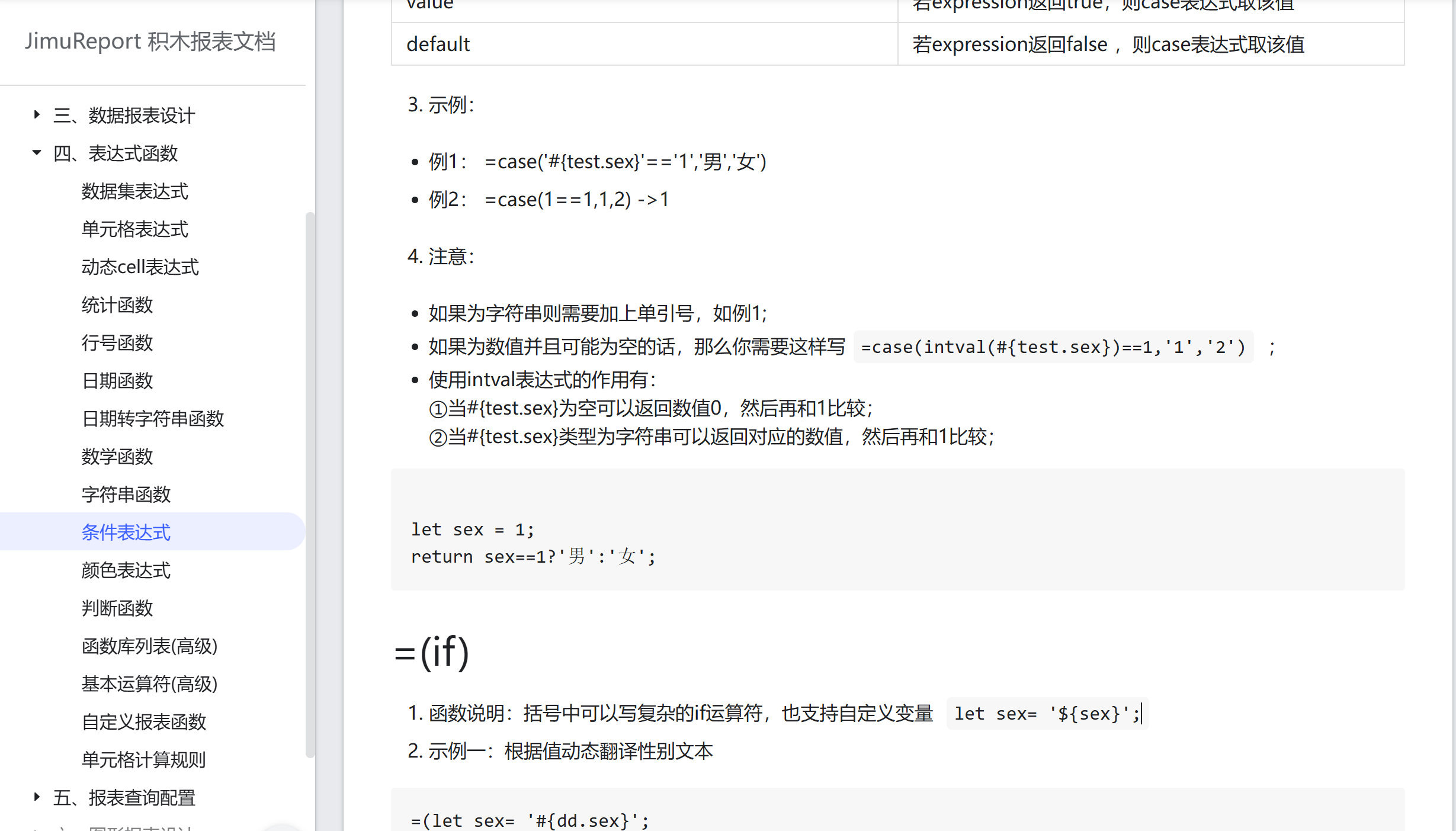Click the default table cell
1456x831 pixels.
(644, 44)
